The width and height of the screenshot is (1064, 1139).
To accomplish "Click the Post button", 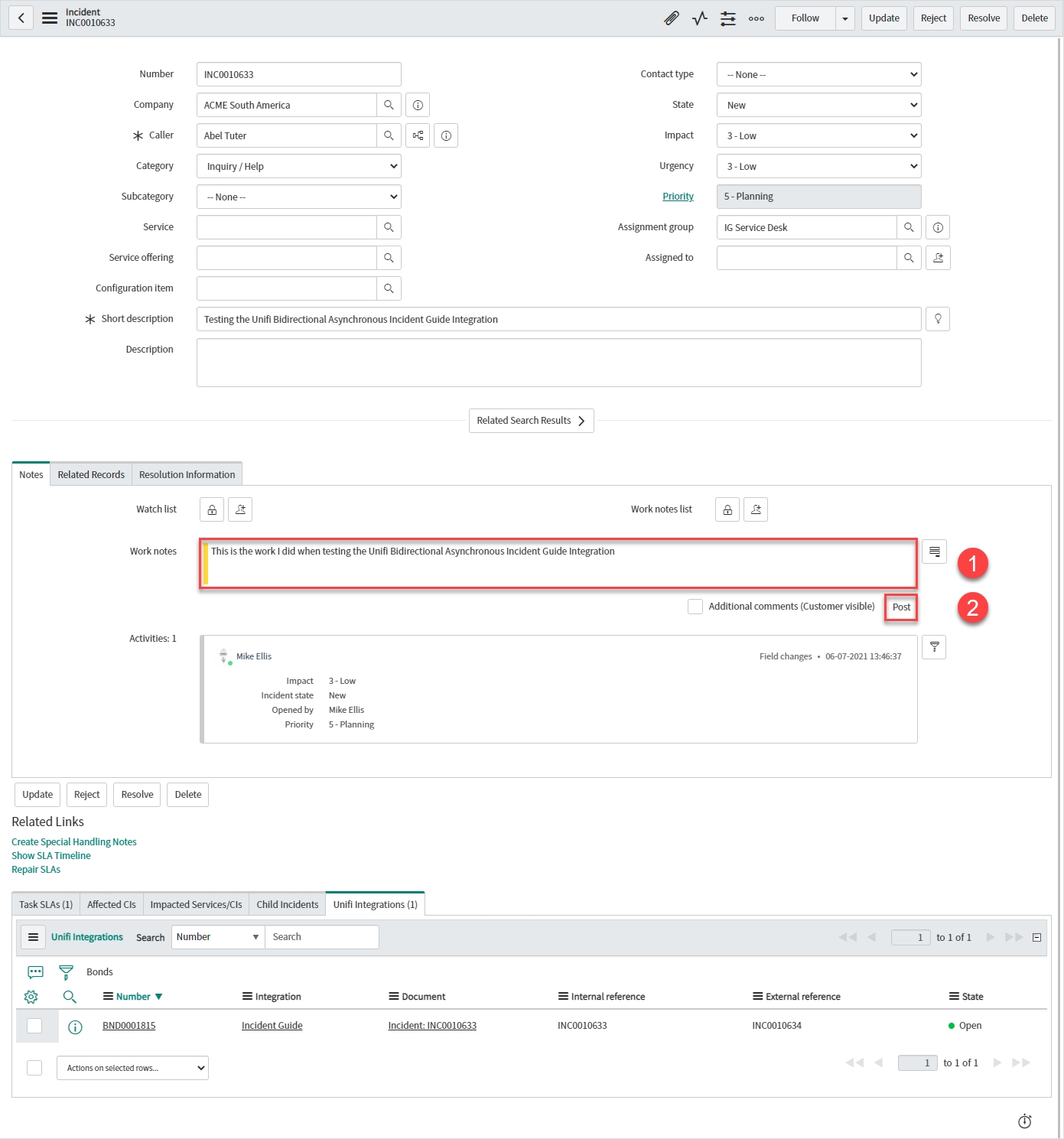I will (901, 607).
